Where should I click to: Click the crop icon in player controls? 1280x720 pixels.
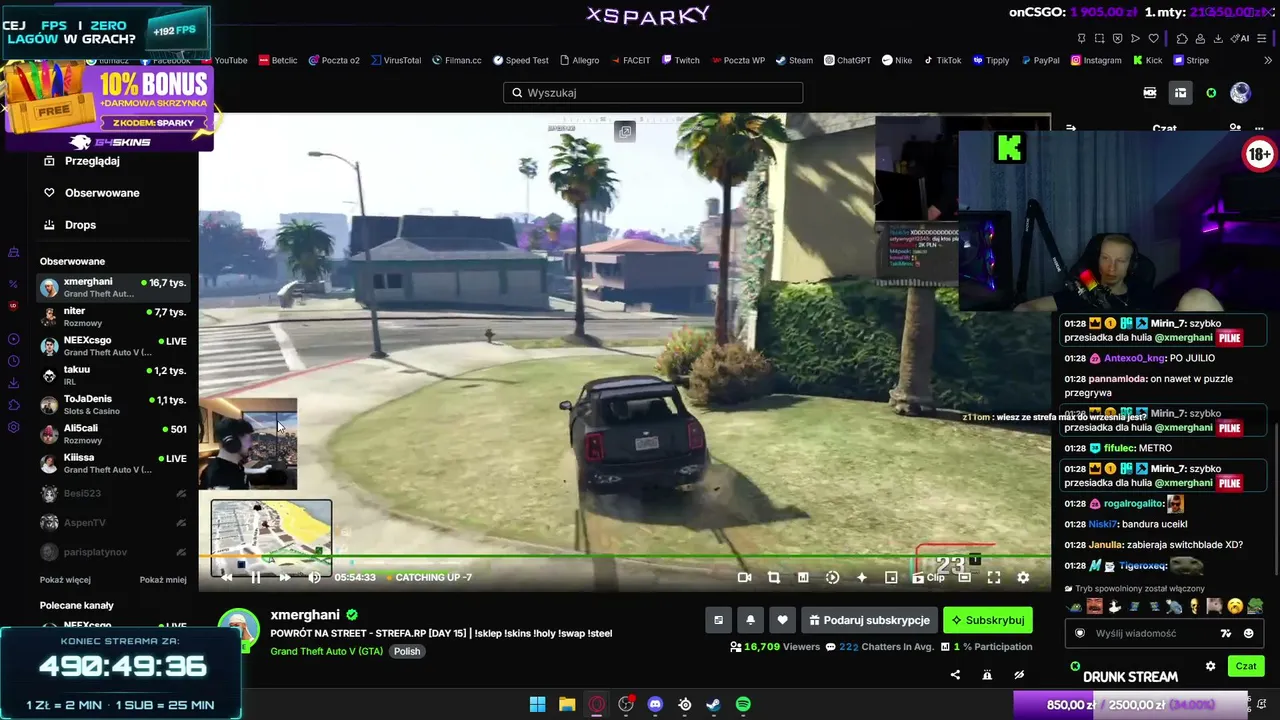click(773, 577)
